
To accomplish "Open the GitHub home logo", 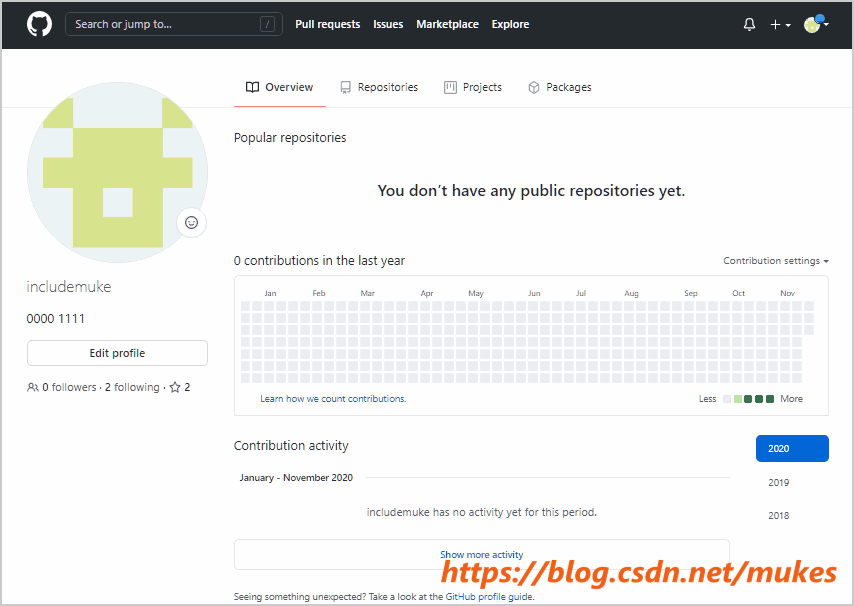I will point(39,25).
